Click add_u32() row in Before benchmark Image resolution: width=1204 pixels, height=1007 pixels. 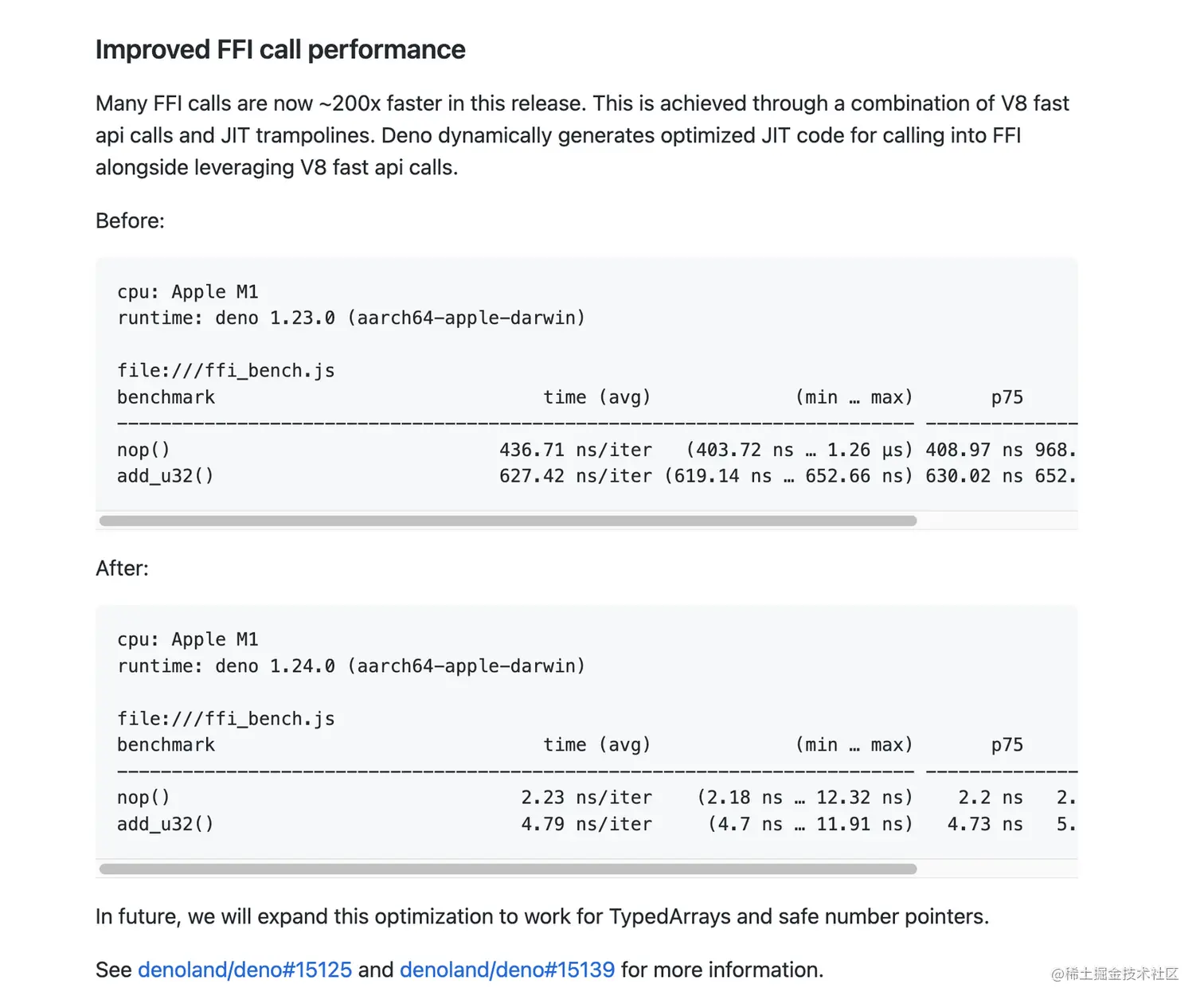click(x=596, y=476)
